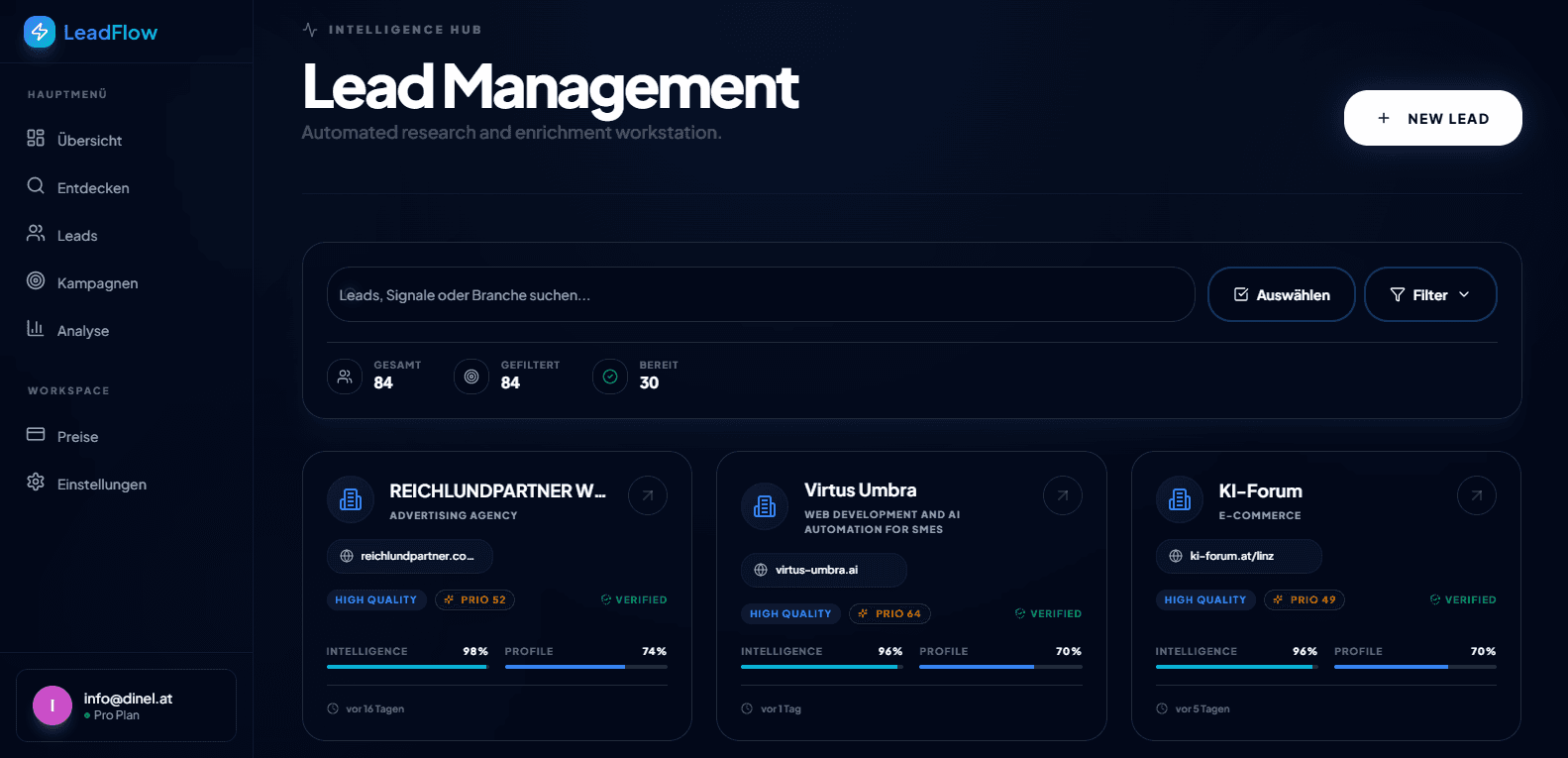The width and height of the screenshot is (1568, 758).
Task: Open the info@dinel.at account card
Action: (x=126, y=705)
